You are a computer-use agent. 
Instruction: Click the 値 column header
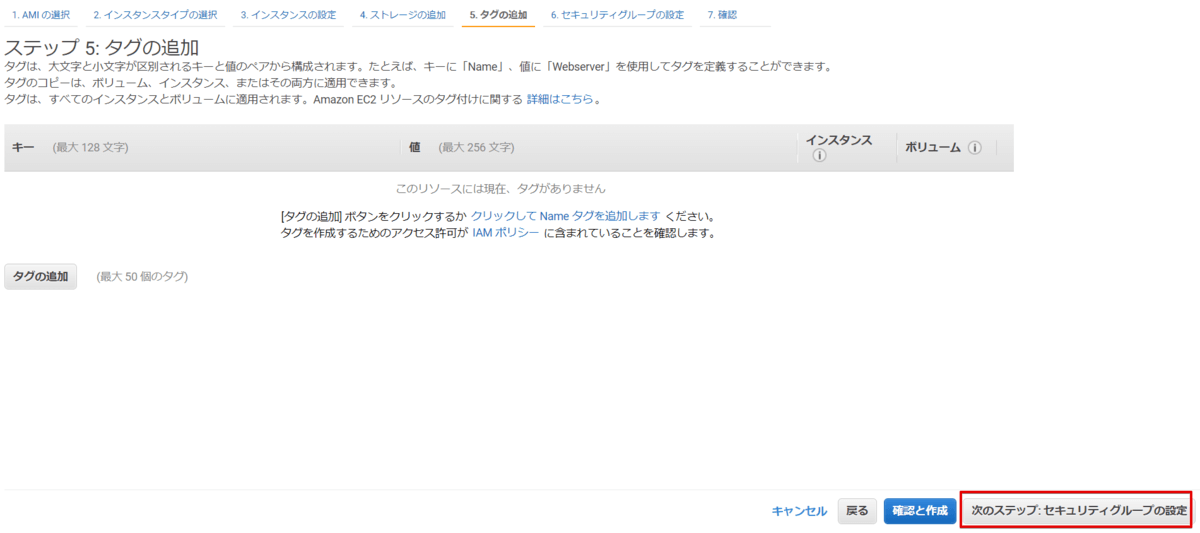[414, 148]
